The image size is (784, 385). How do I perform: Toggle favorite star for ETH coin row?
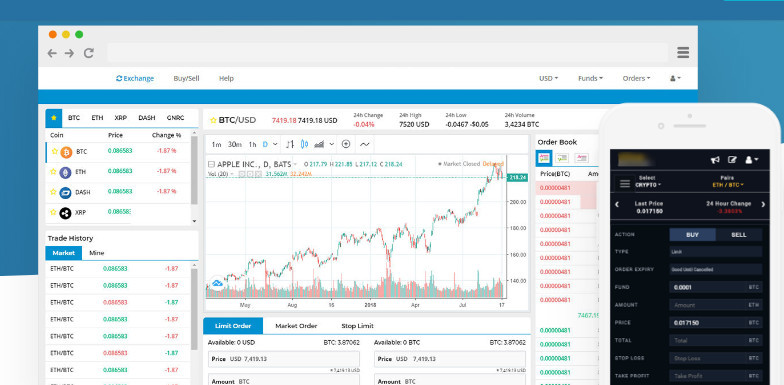click(x=54, y=172)
